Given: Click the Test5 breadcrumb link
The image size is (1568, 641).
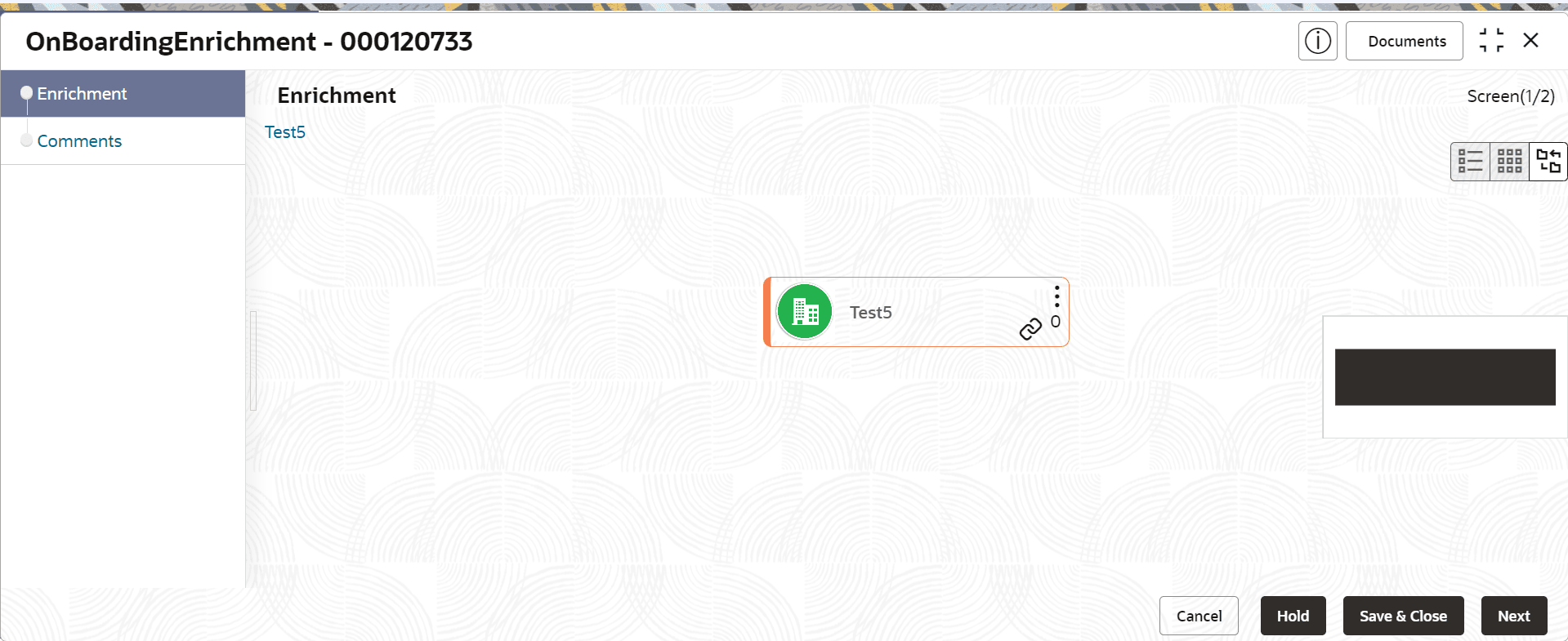Looking at the screenshot, I should coord(285,132).
